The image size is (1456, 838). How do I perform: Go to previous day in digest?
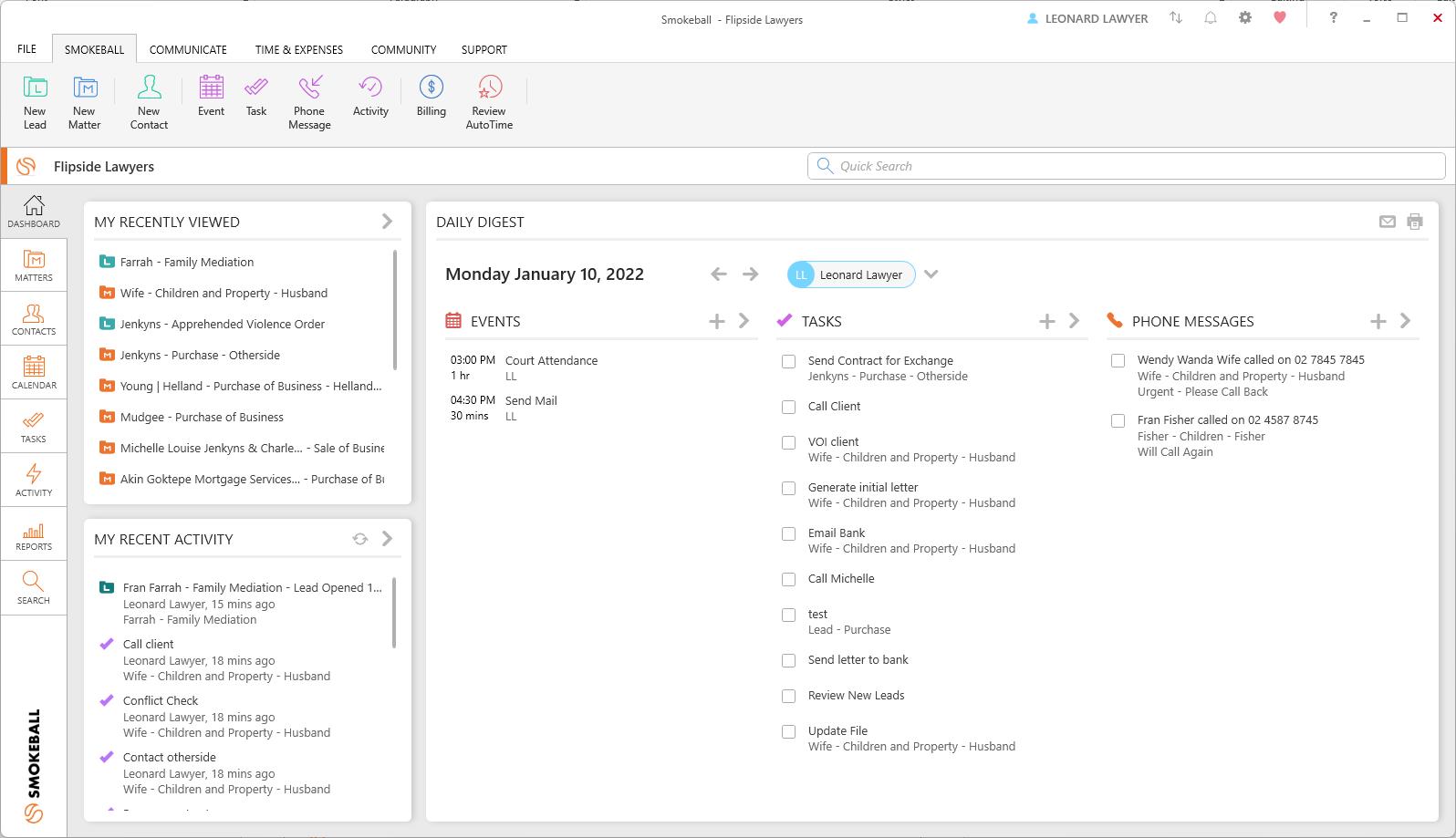pos(719,274)
